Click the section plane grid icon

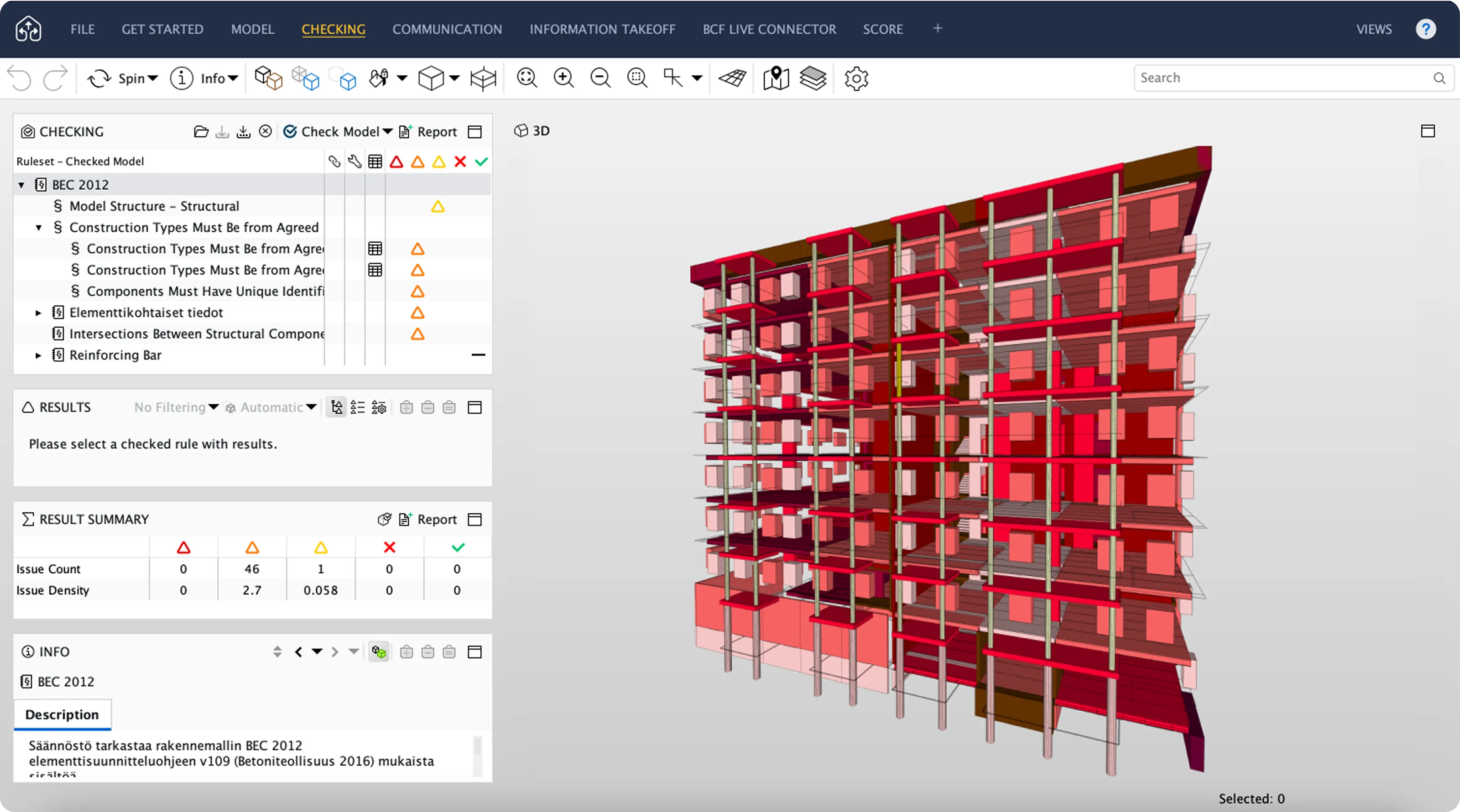[732, 78]
